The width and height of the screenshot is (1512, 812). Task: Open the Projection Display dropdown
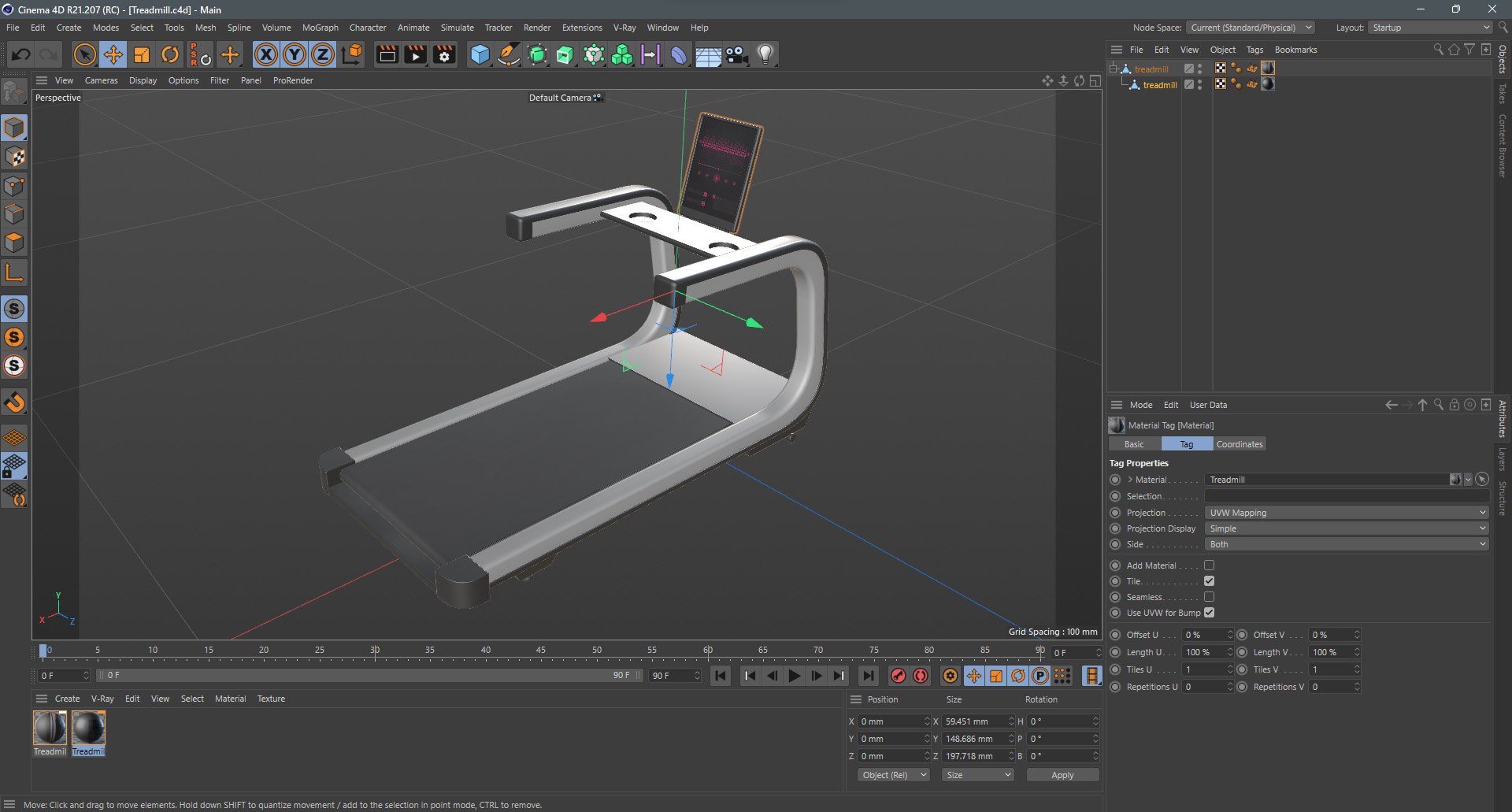coord(1346,528)
